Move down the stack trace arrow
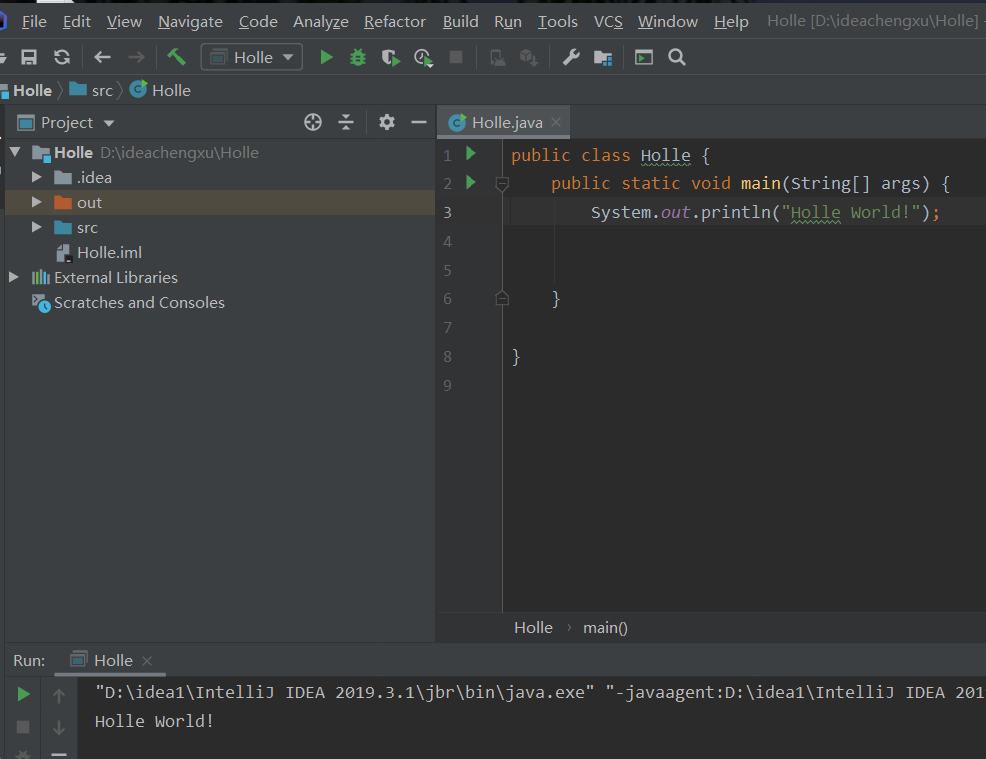 58,728
